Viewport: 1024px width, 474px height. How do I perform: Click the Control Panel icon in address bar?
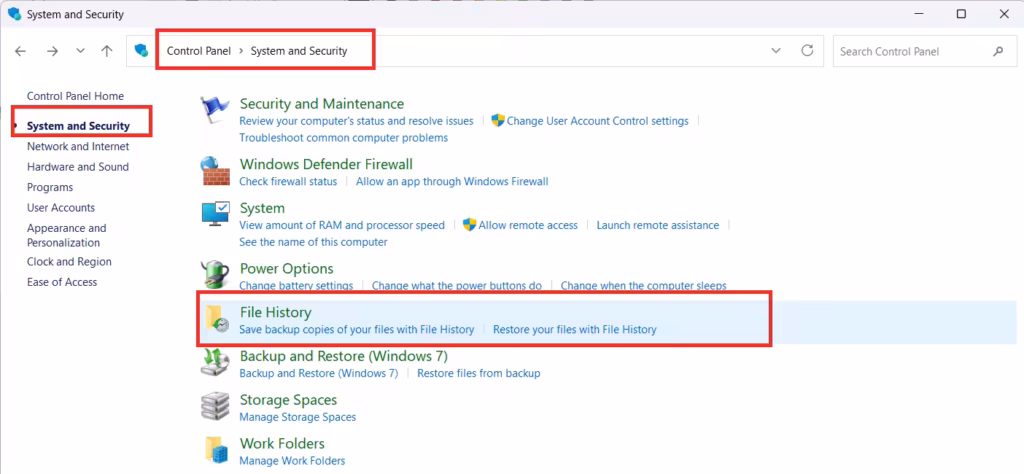[142, 51]
